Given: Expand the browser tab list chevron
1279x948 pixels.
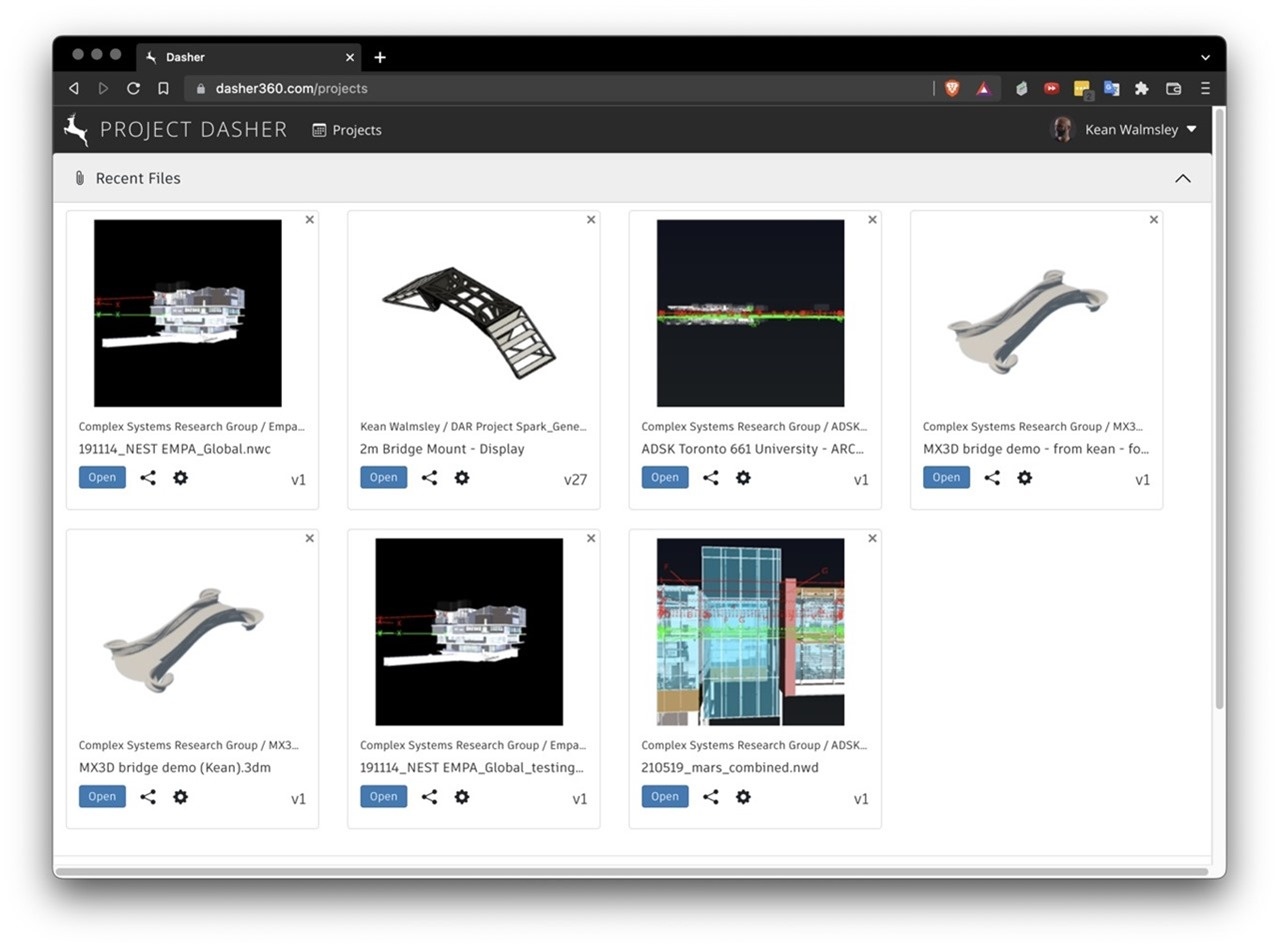Looking at the screenshot, I should click(x=1205, y=57).
